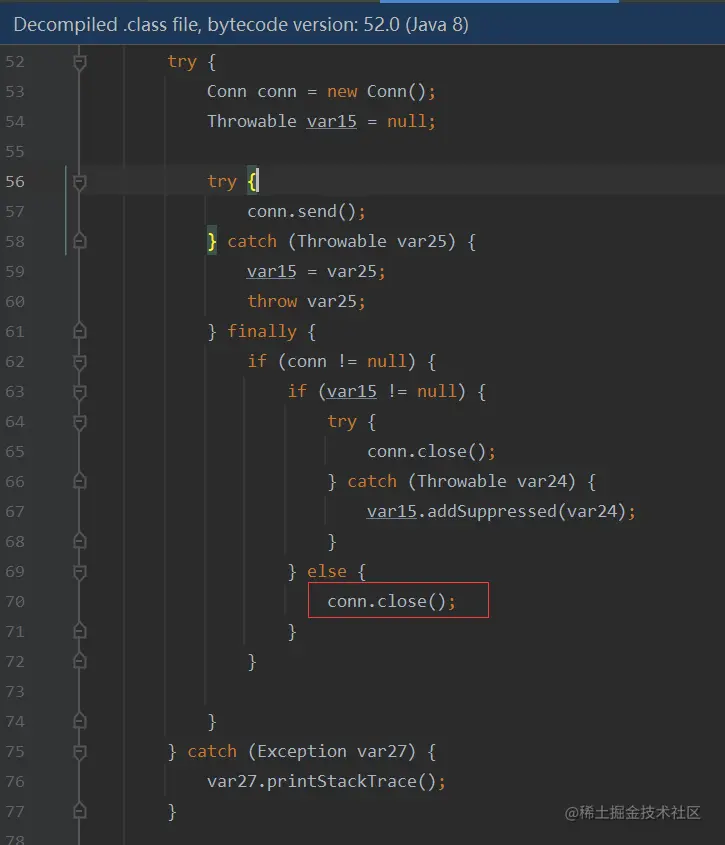The height and width of the screenshot is (845, 725).
Task: Fold the catch Throwable var25 marker, line 58
Action: point(79,241)
